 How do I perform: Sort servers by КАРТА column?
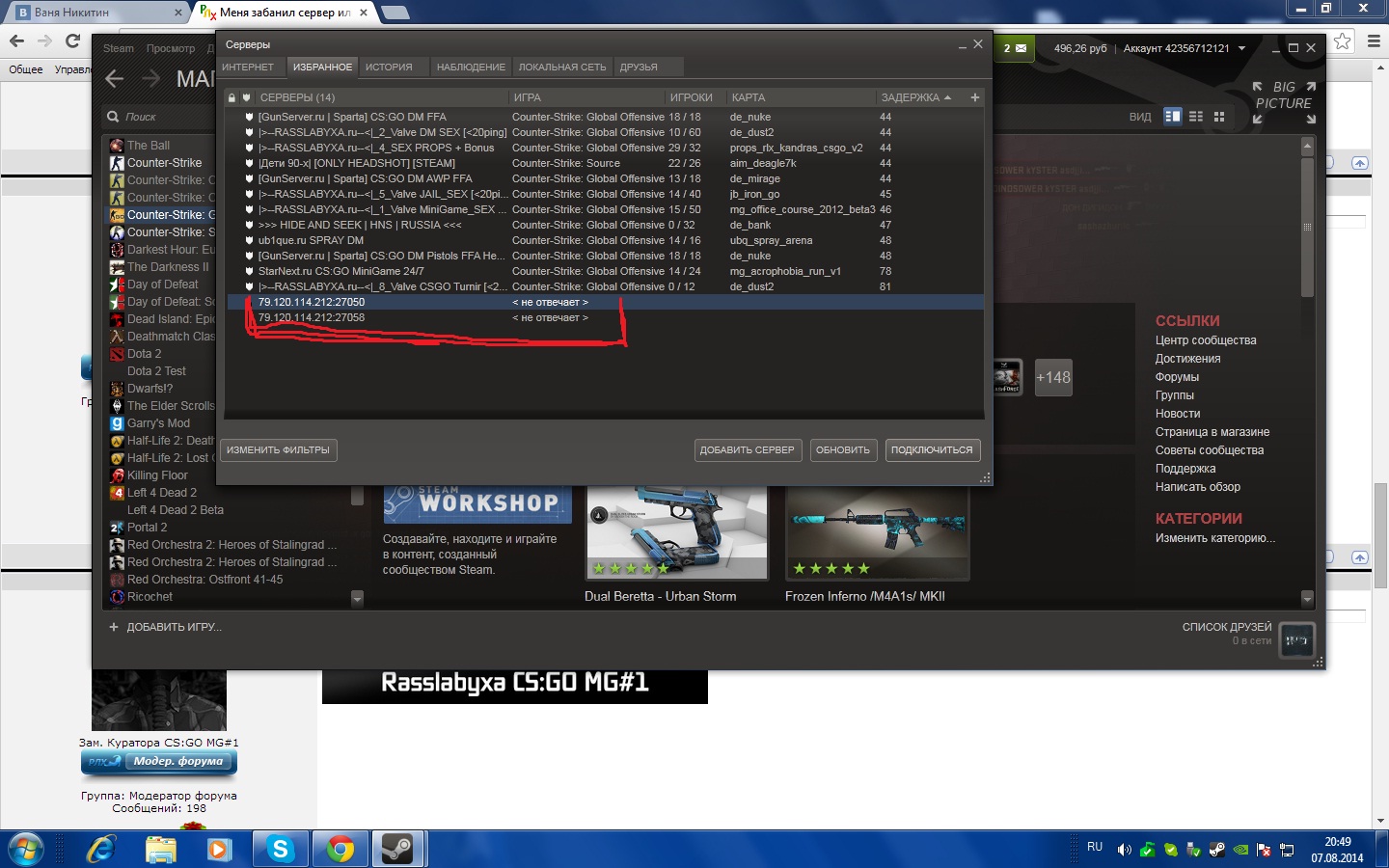point(749,97)
